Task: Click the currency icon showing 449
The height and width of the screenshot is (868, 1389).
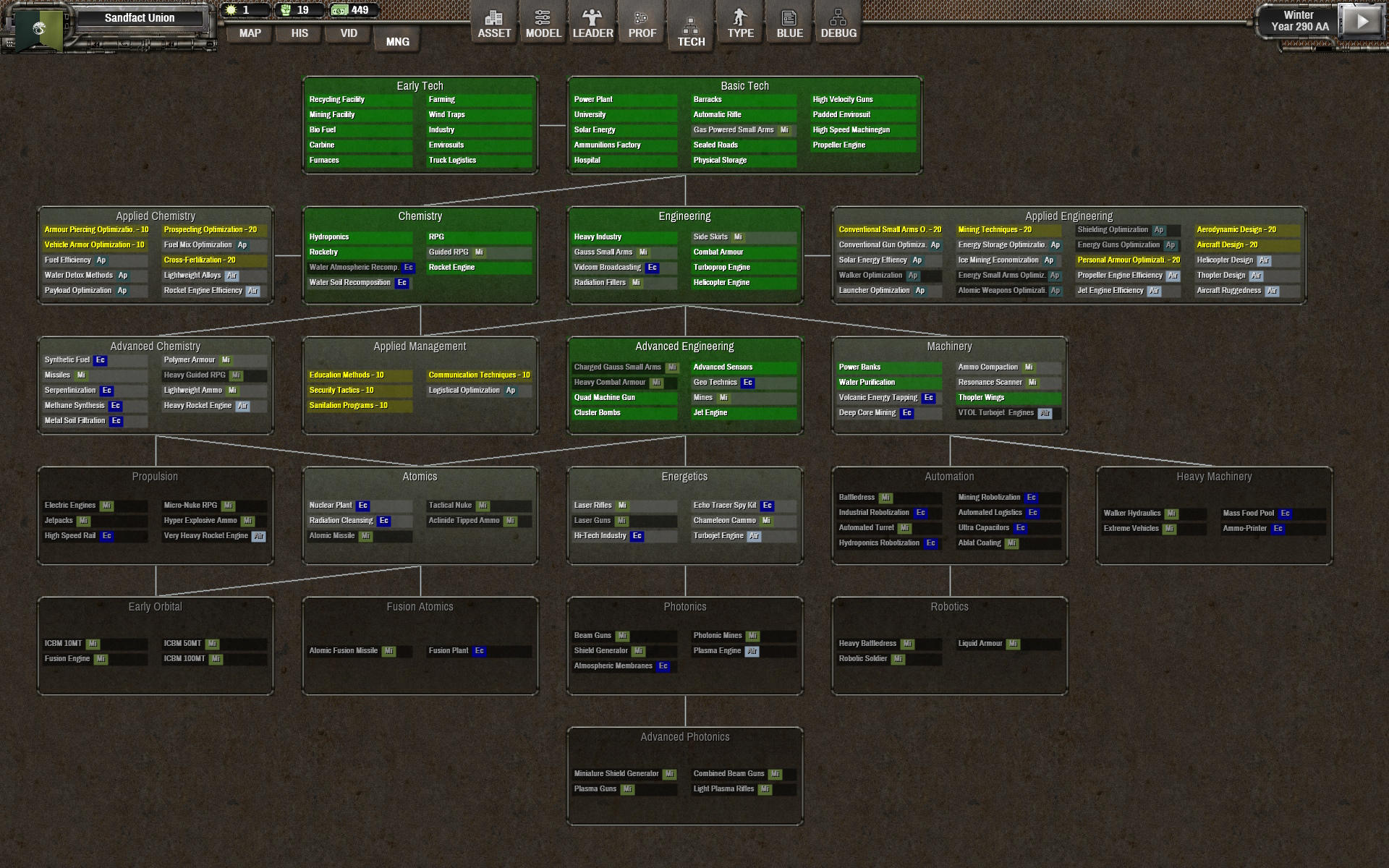Action: coord(336,9)
